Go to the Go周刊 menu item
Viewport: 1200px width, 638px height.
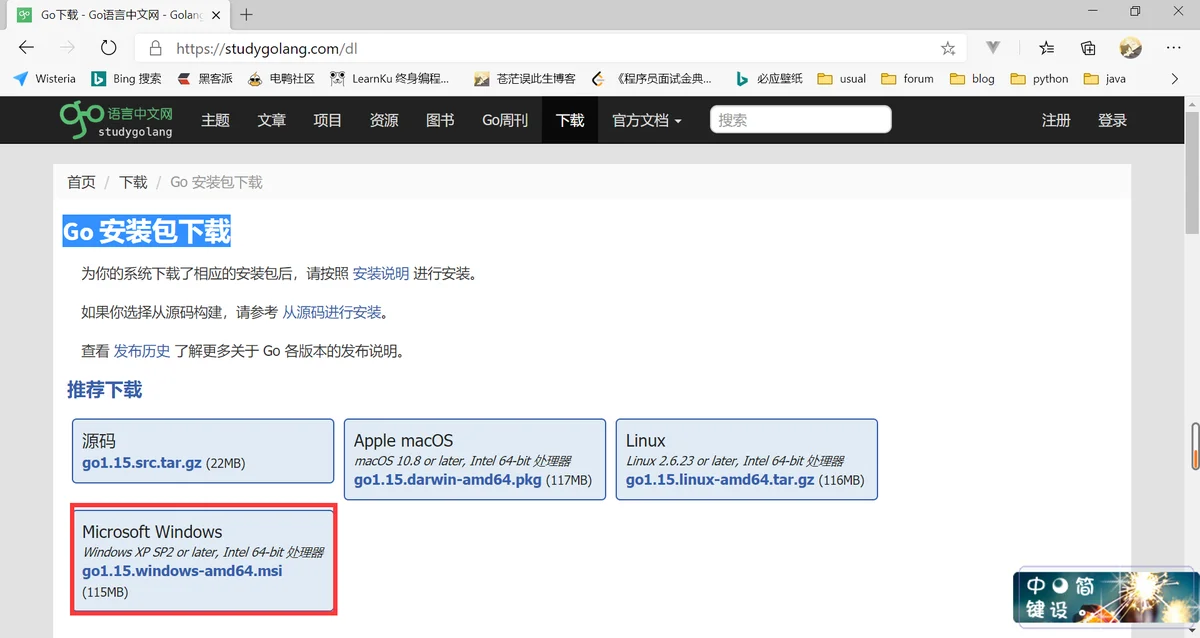504,120
